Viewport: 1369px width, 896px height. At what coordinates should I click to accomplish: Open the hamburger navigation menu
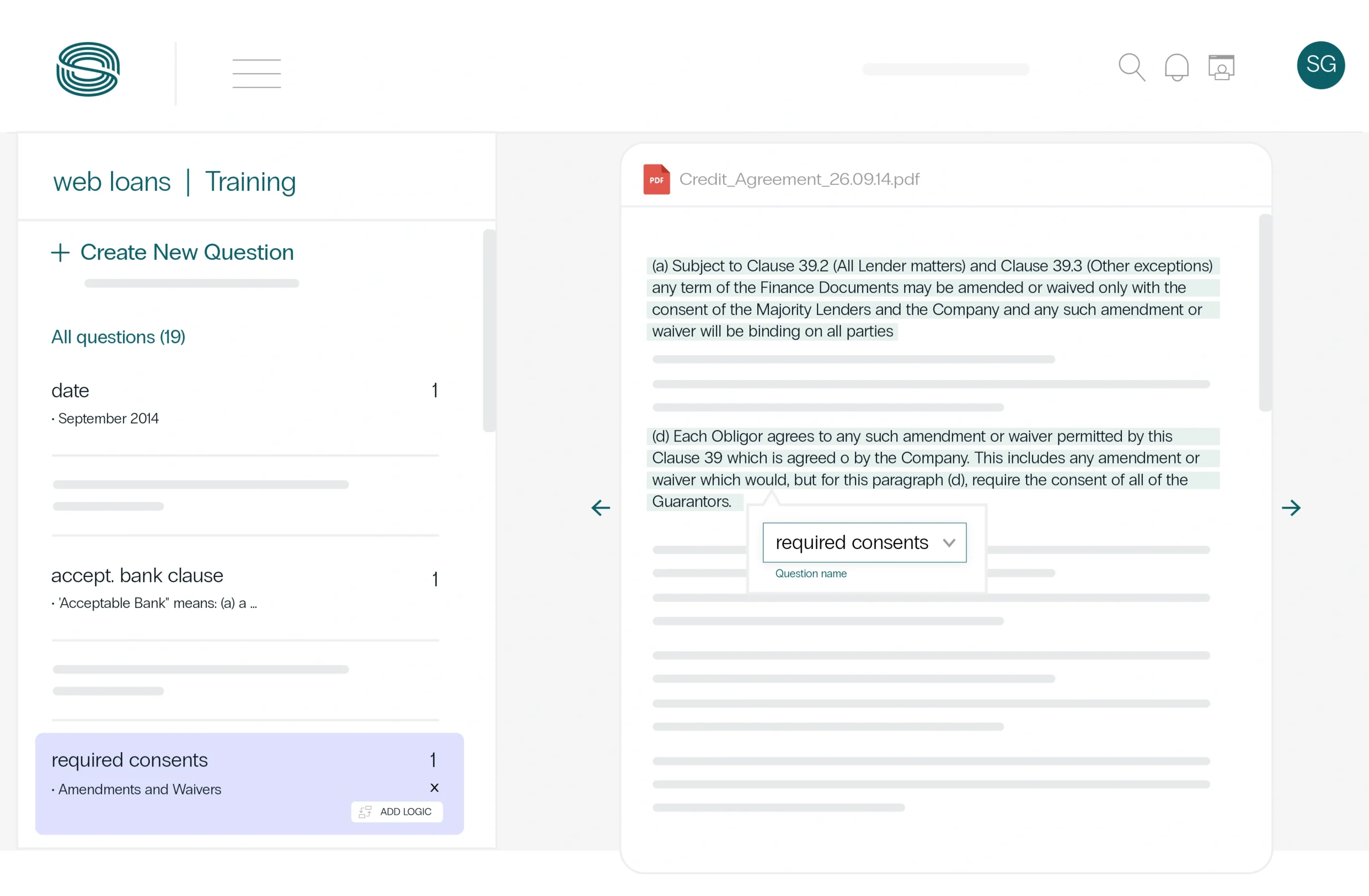pos(256,73)
